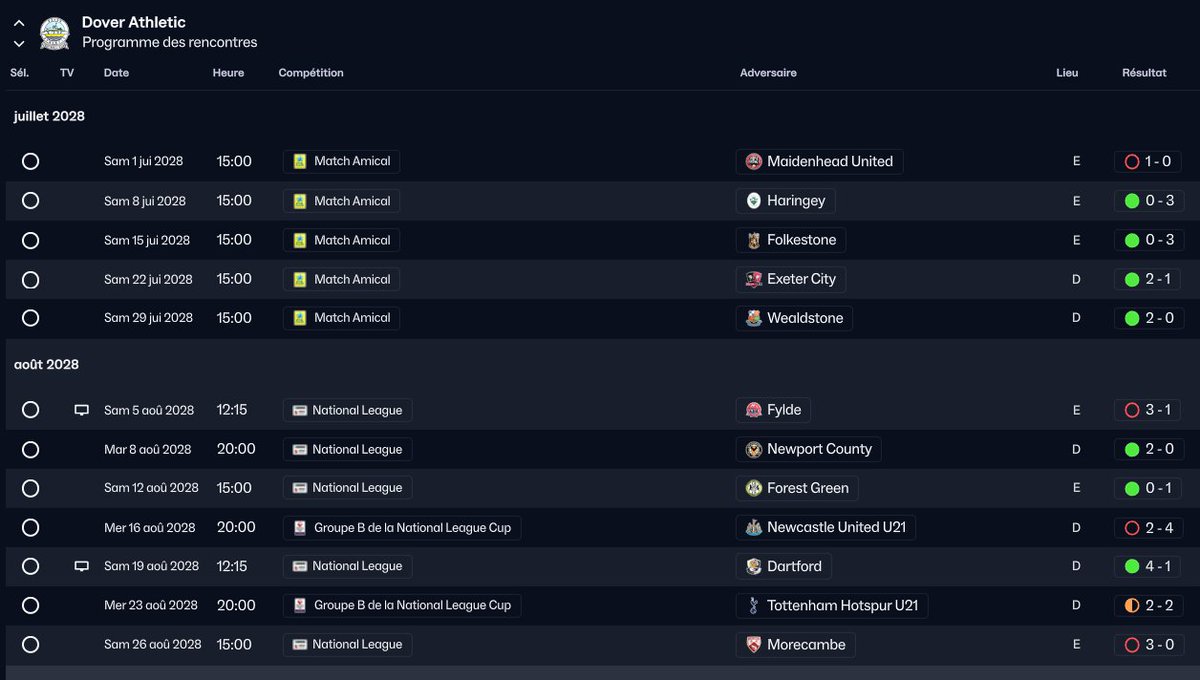
Task: Select the Mar 8 aoû 2028 match radio
Action: pos(30,449)
